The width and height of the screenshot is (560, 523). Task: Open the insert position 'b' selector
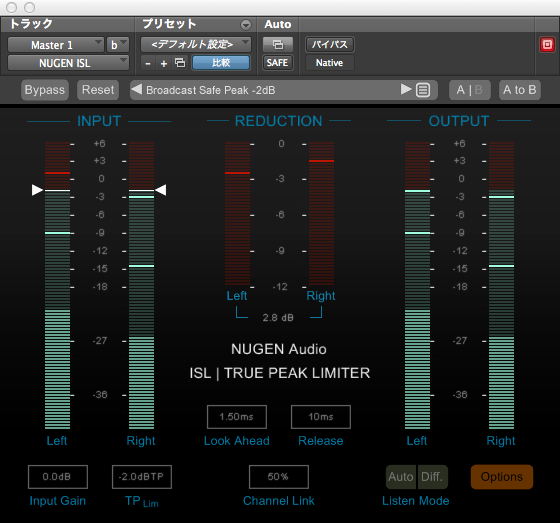point(118,45)
